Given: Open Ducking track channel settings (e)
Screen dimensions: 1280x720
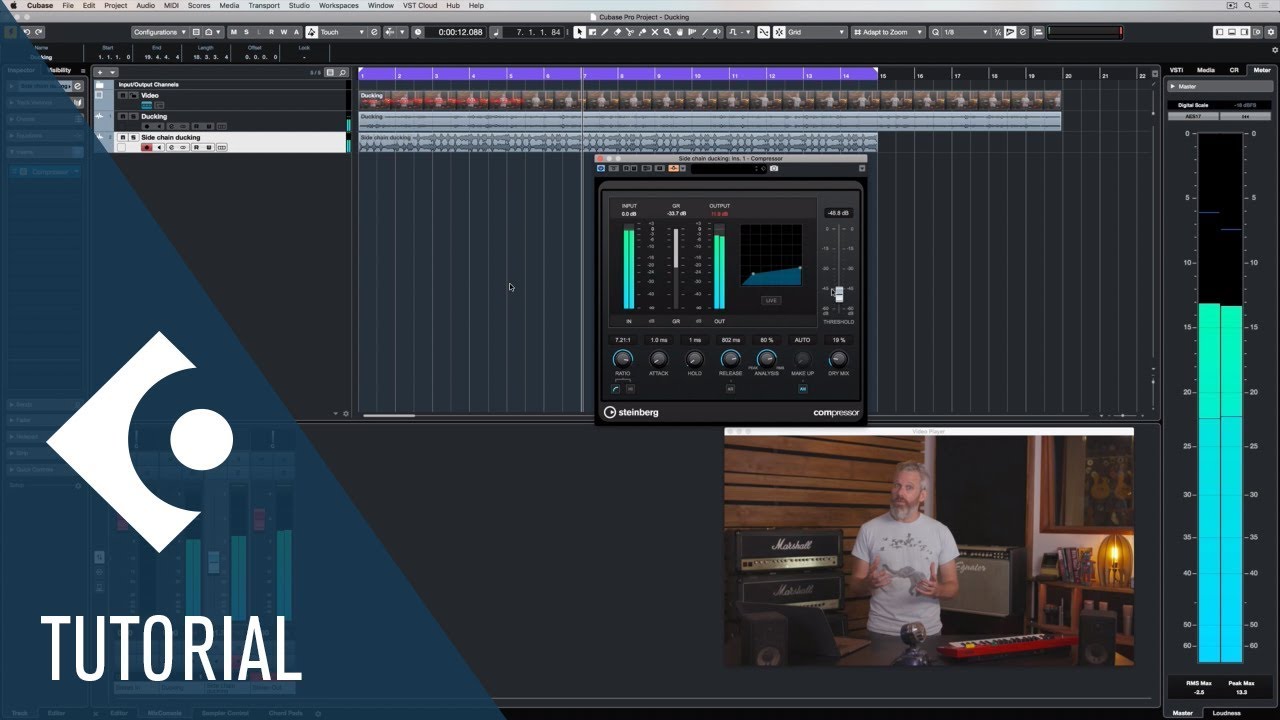Looking at the screenshot, I should point(171,127).
